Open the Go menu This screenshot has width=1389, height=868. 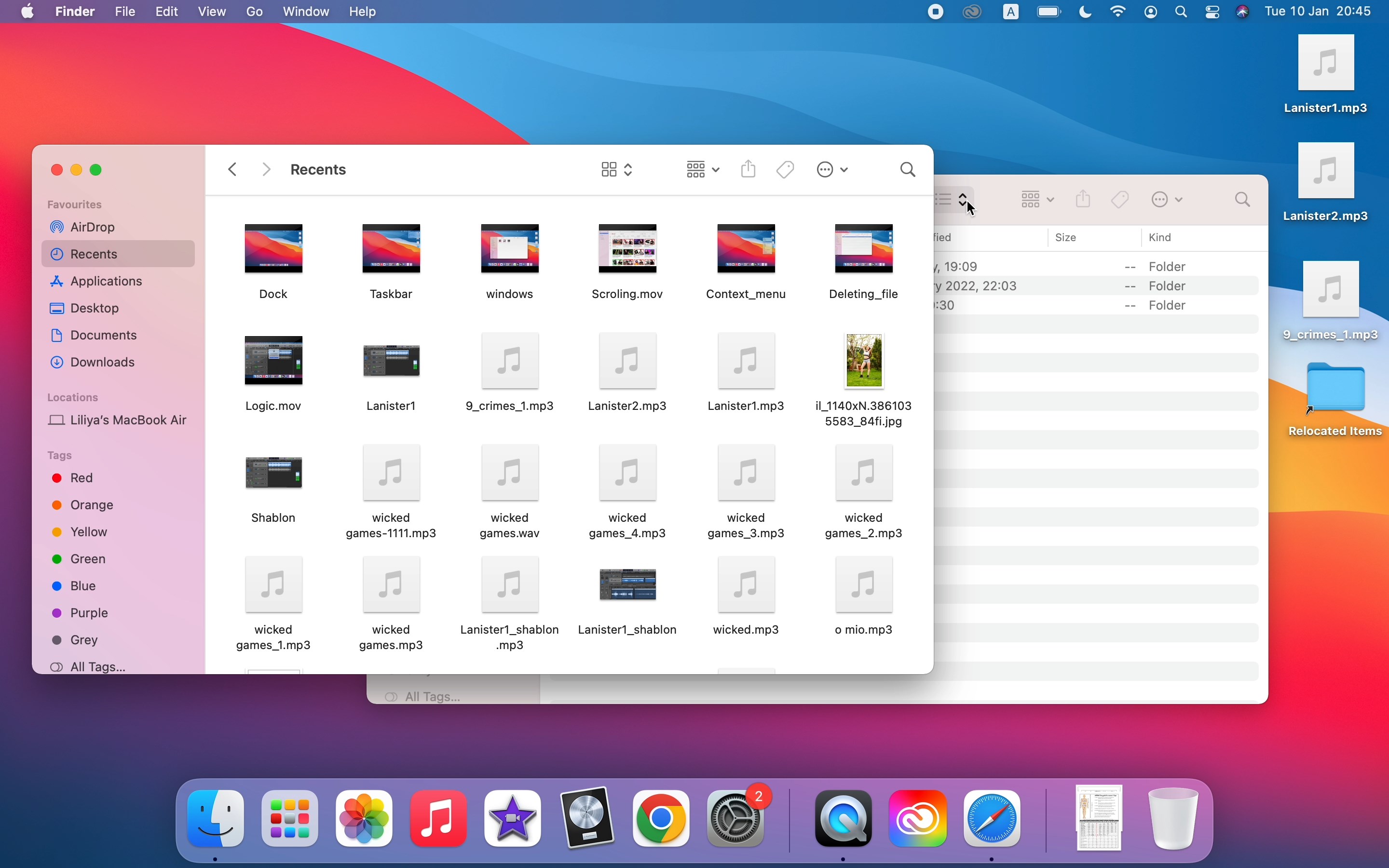click(255, 12)
